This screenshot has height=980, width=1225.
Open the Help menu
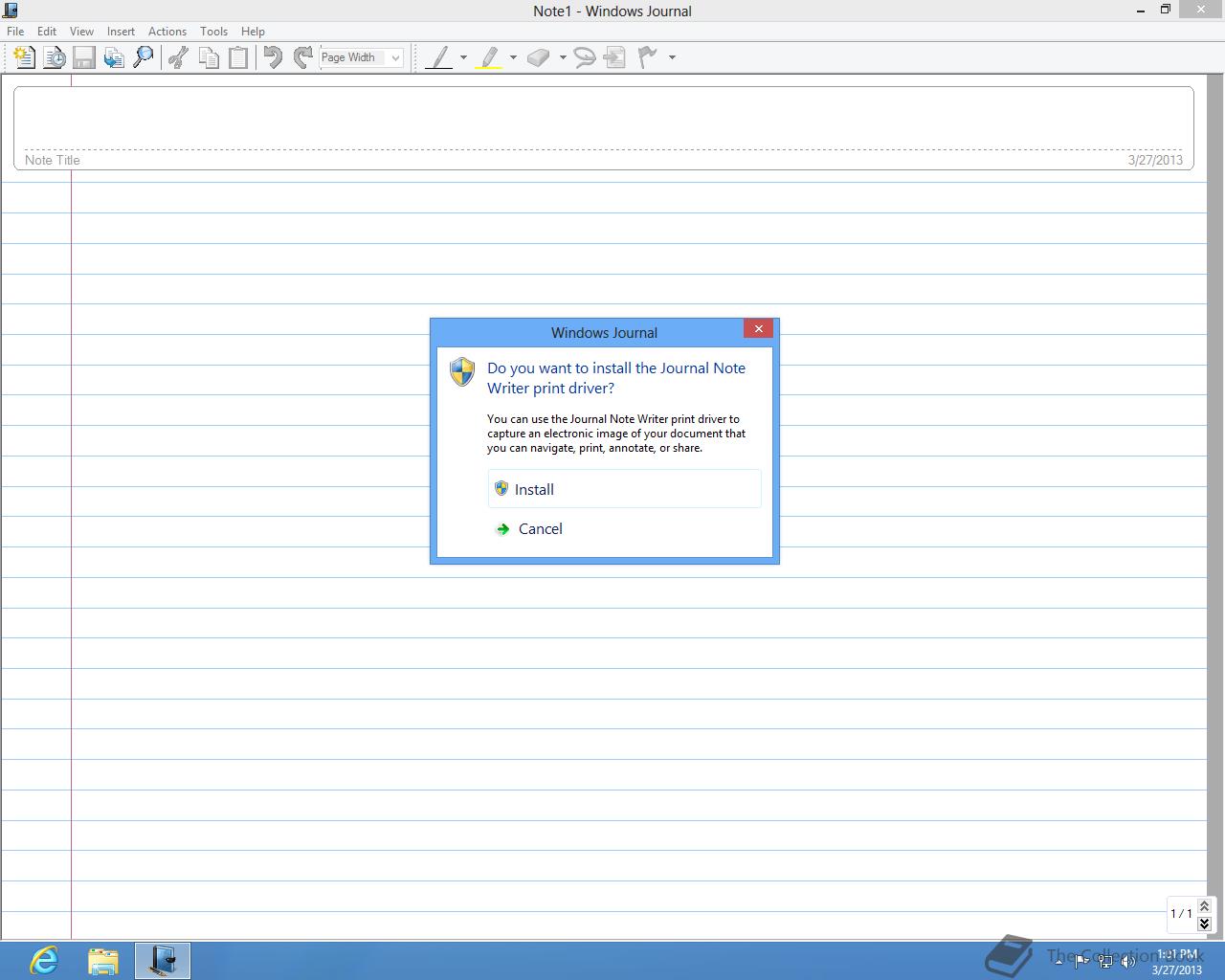click(253, 32)
